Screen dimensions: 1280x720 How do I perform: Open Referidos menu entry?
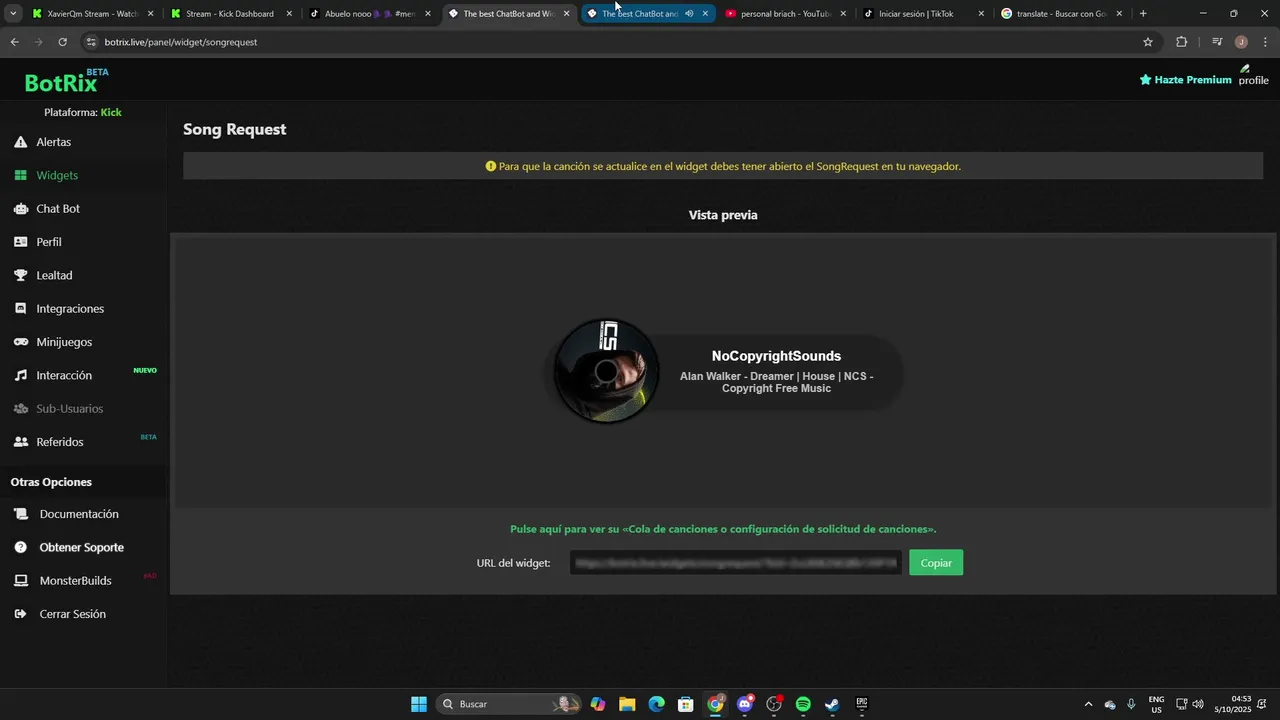point(60,442)
